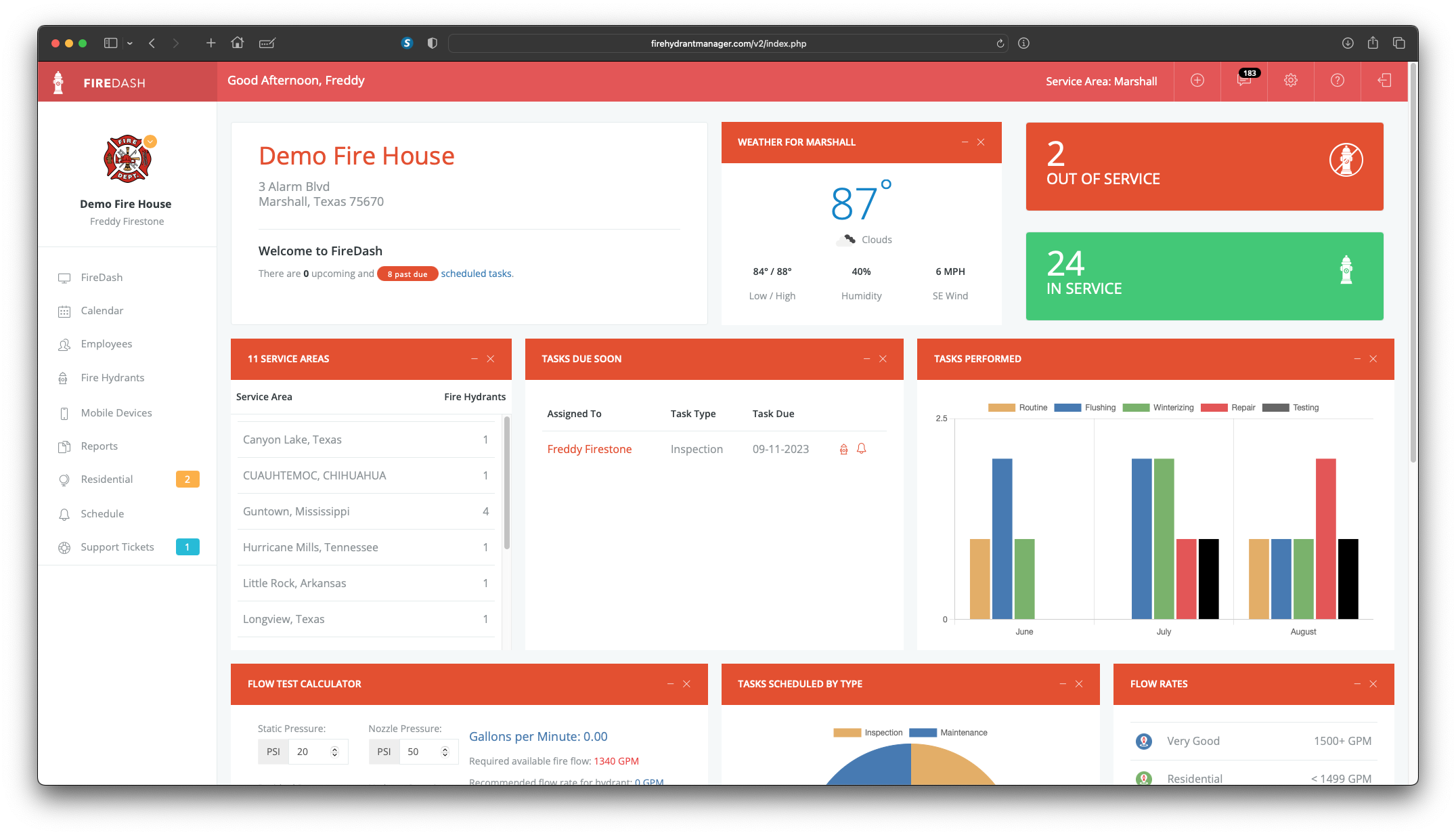
Task: Open the Calendar from the sidebar
Action: tap(102, 310)
